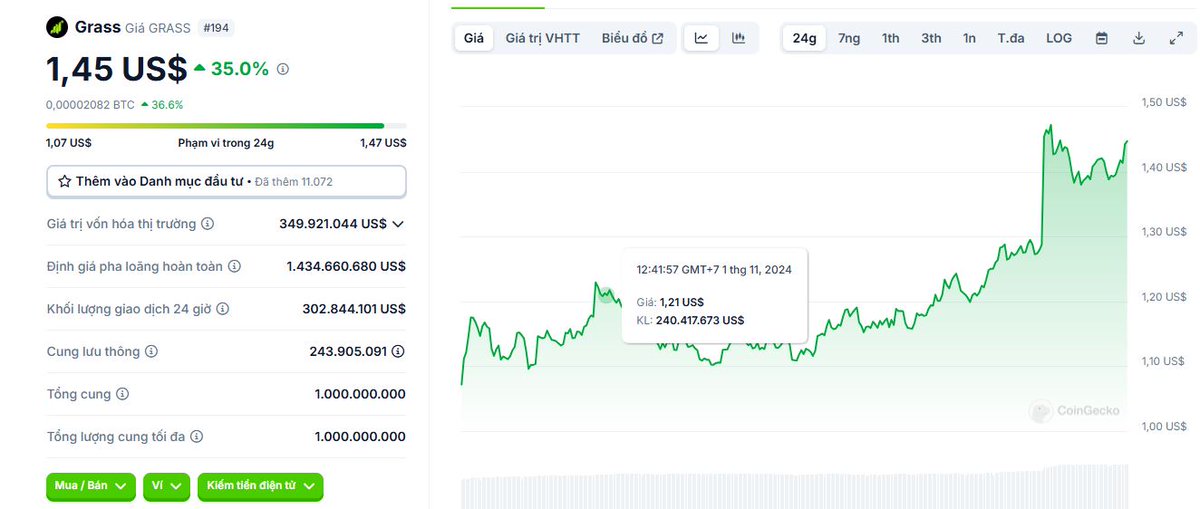Select the Giá chart tab

tap(474, 38)
